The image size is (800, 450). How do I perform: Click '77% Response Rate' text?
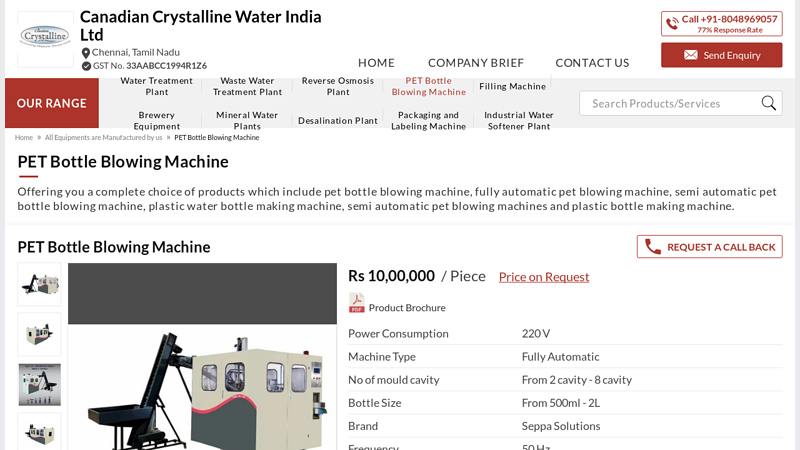coord(730,30)
